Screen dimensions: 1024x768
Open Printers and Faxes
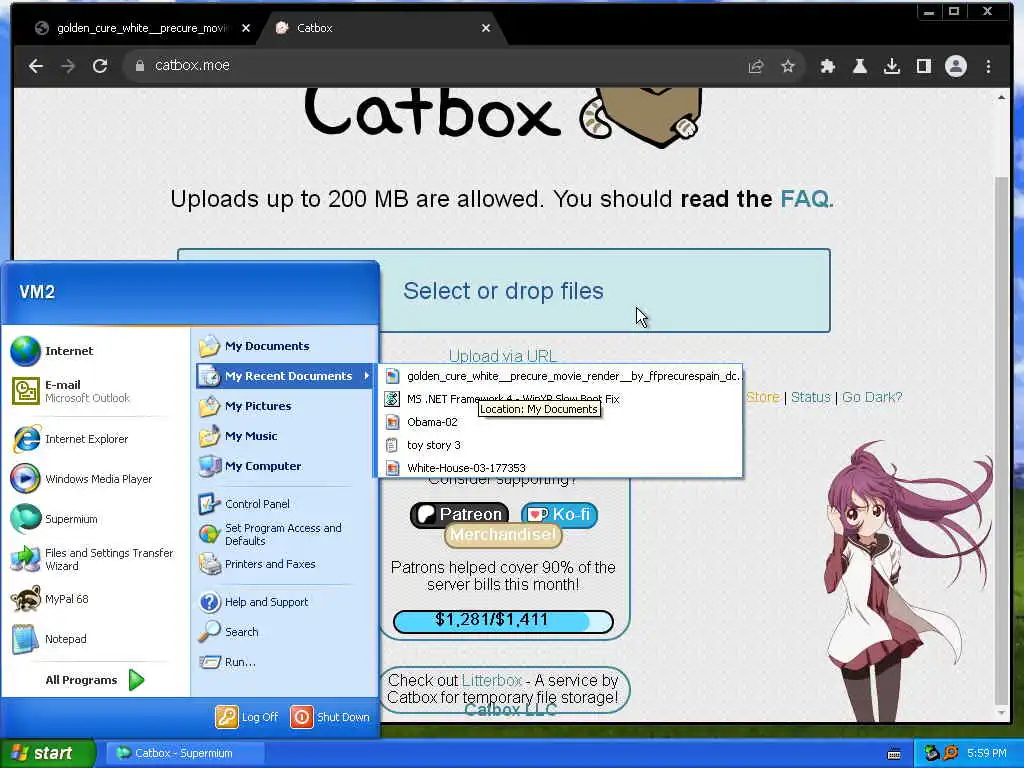coord(285,564)
